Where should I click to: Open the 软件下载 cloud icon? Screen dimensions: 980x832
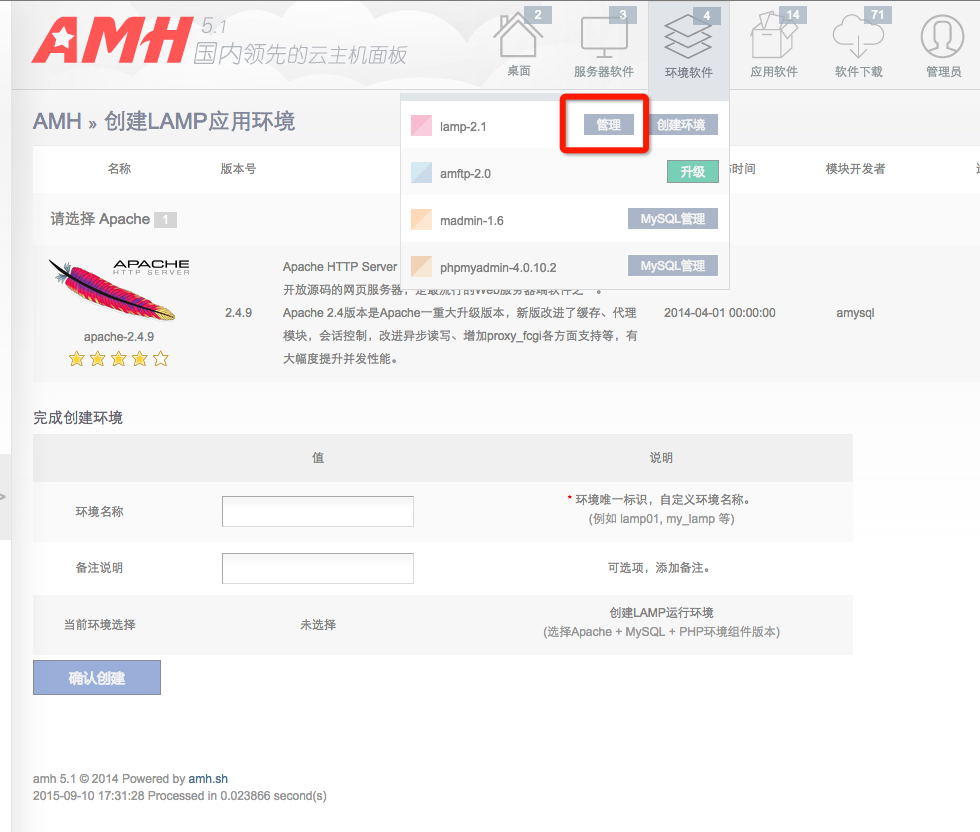(858, 38)
